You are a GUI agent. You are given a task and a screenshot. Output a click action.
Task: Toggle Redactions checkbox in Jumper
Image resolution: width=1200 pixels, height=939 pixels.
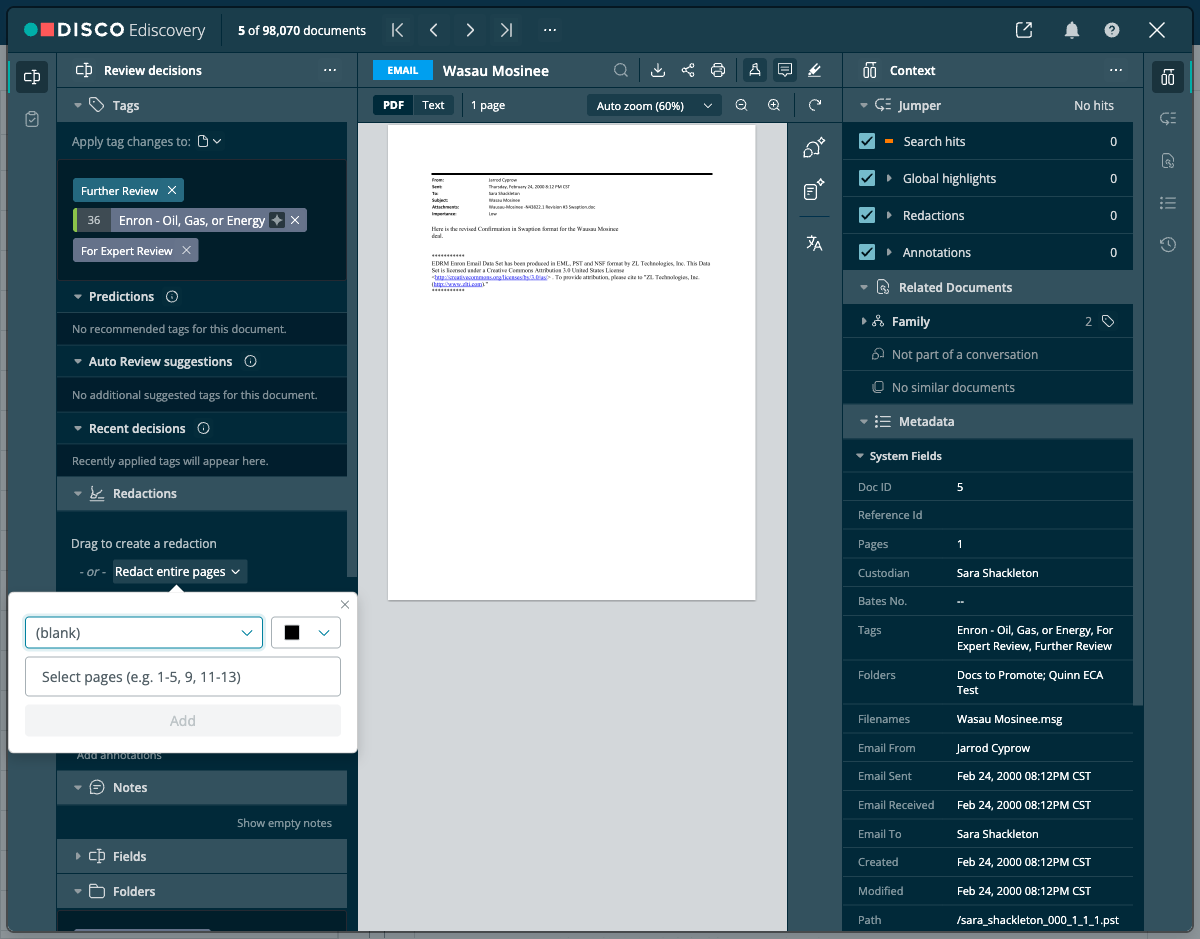coord(867,215)
